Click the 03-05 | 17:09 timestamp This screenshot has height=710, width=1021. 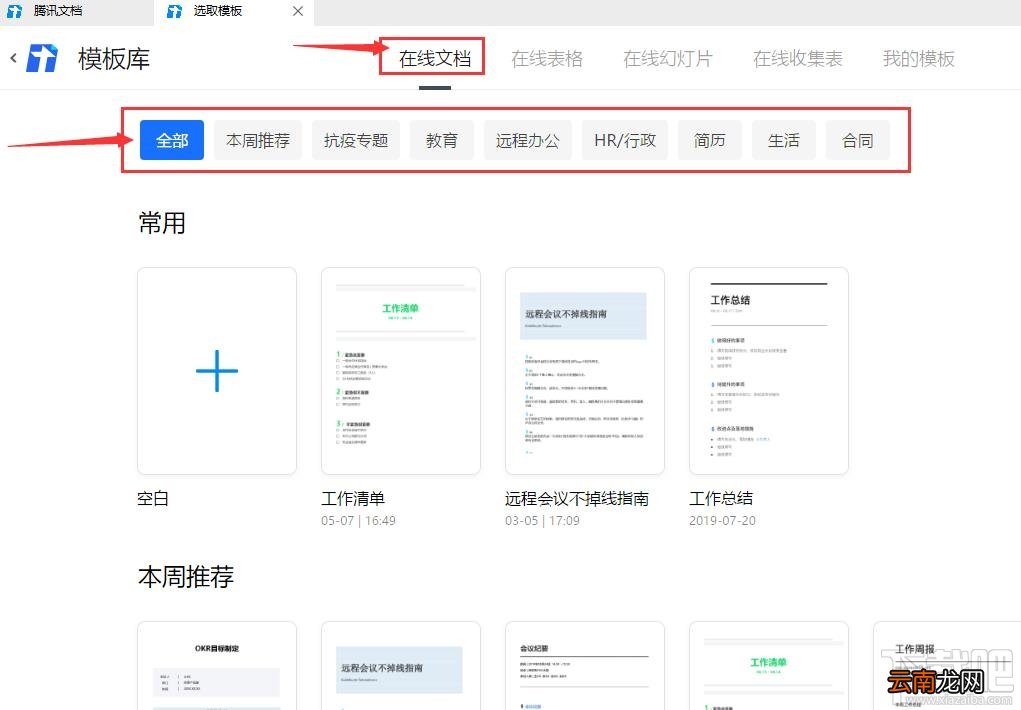tap(542, 520)
